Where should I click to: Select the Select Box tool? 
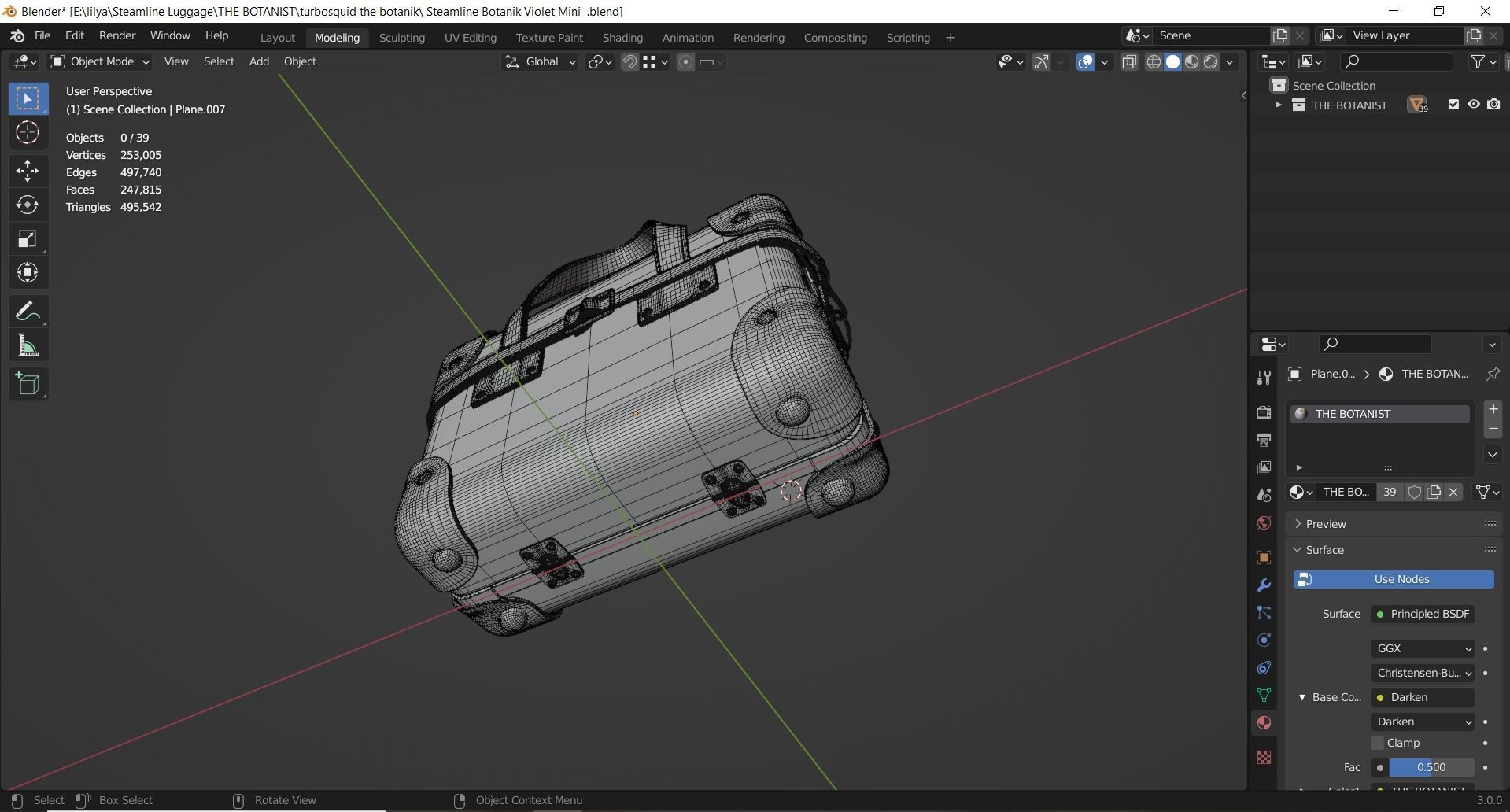pos(28,99)
